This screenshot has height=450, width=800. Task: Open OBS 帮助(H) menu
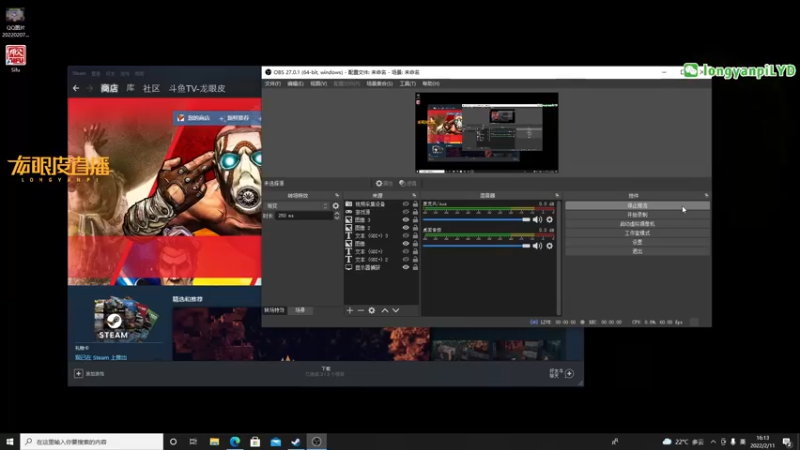point(431,84)
